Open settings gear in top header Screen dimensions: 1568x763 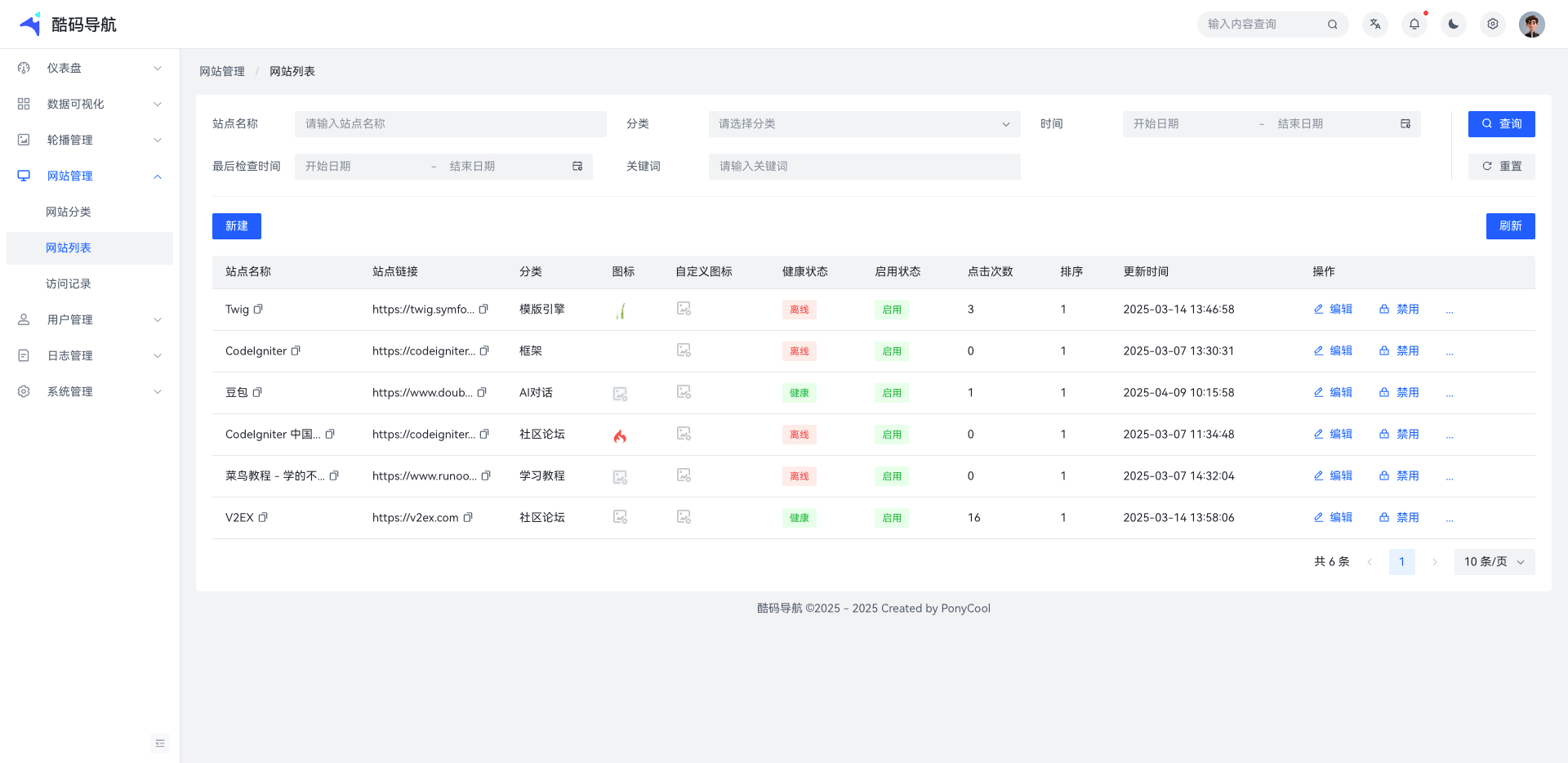click(1493, 25)
